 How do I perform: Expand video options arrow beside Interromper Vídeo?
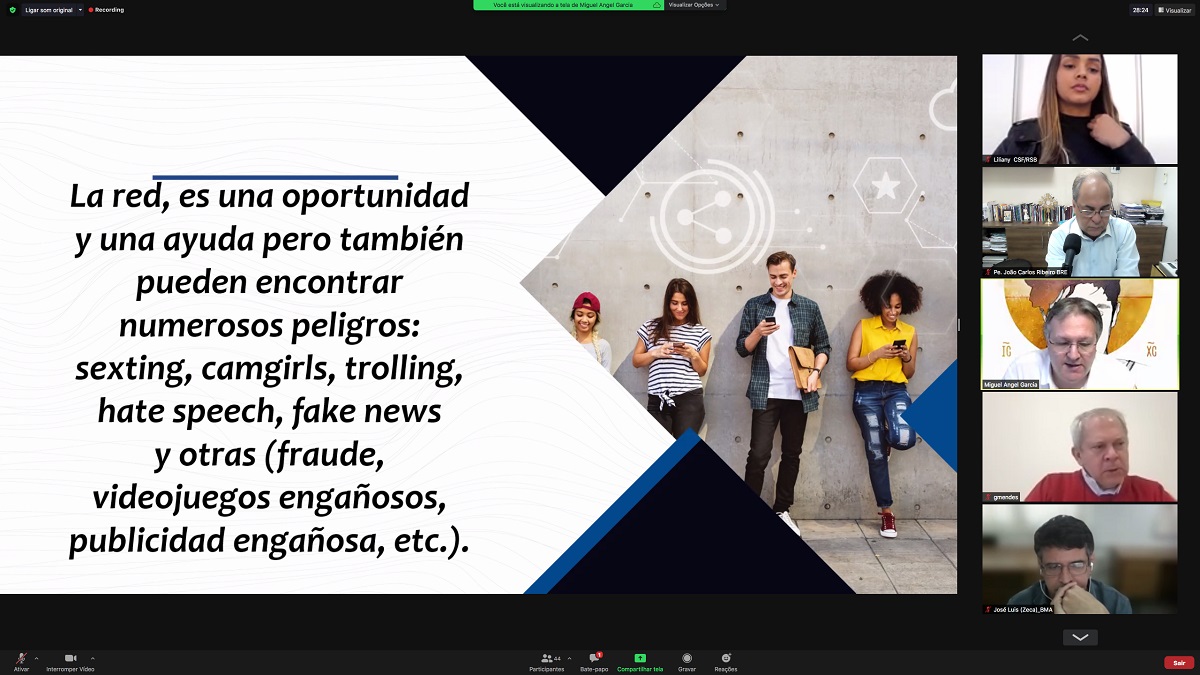tap(93, 658)
